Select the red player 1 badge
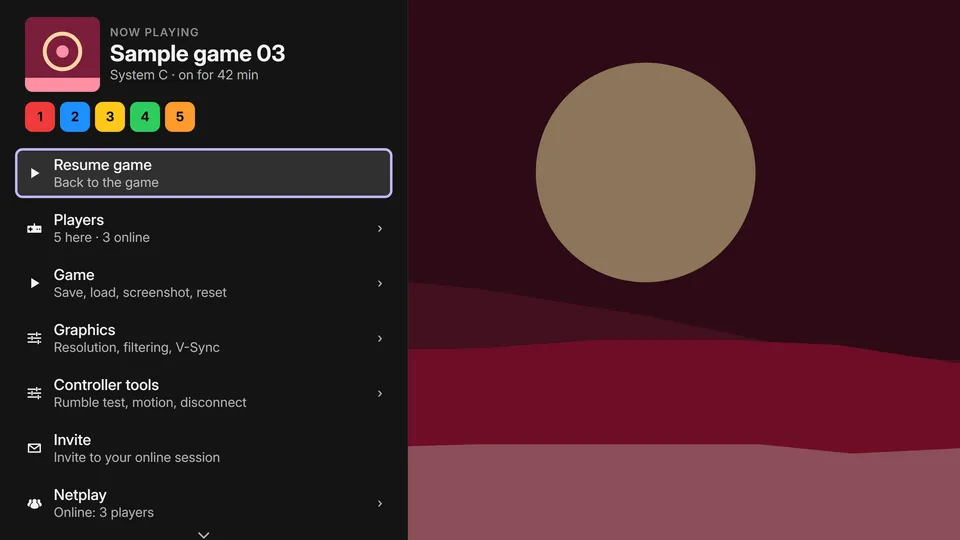The image size is (960, 540). tap(40, 116)
